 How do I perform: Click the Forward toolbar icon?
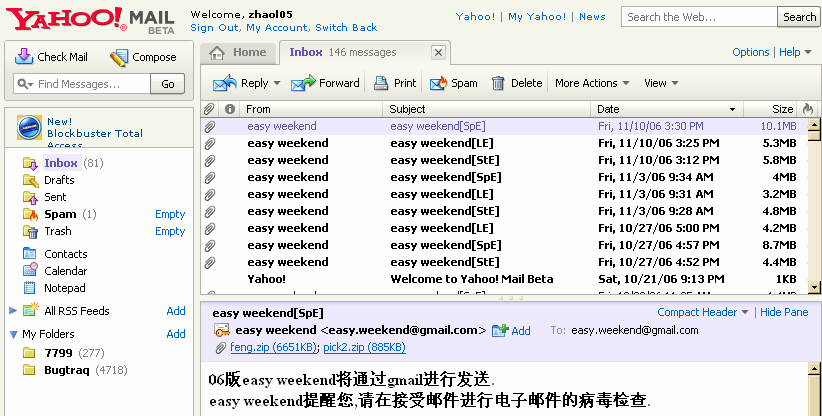[x=303, y=84]
